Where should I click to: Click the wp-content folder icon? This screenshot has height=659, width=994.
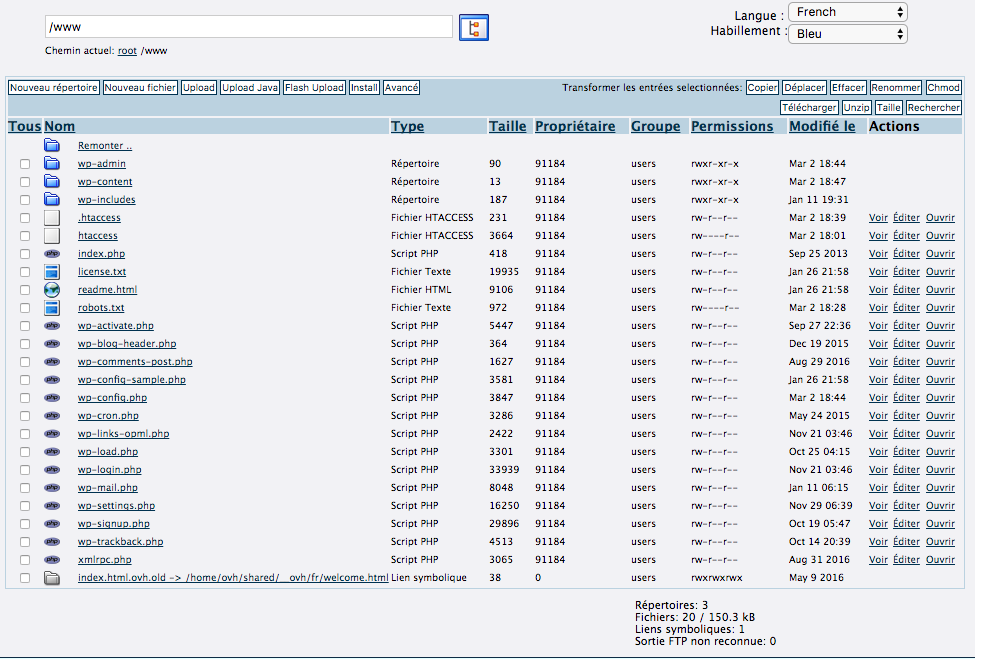click(52, 182)
